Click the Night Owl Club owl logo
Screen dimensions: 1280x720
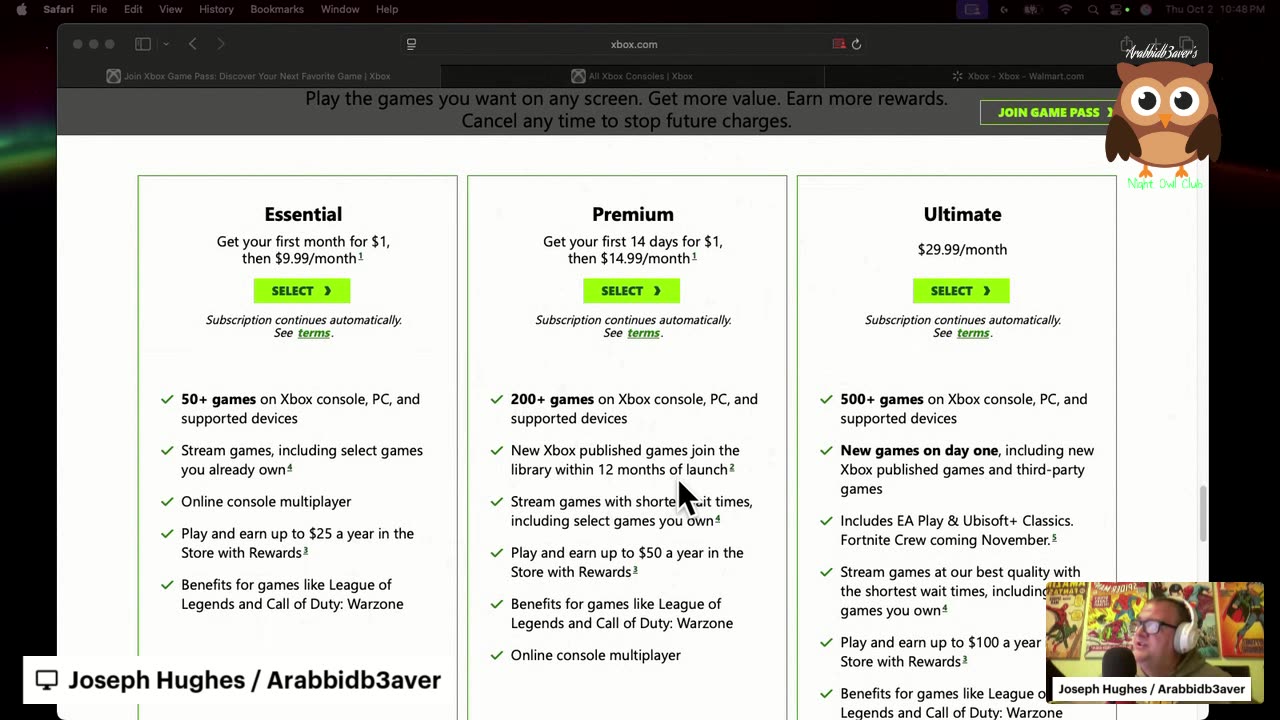(1163, 118)
